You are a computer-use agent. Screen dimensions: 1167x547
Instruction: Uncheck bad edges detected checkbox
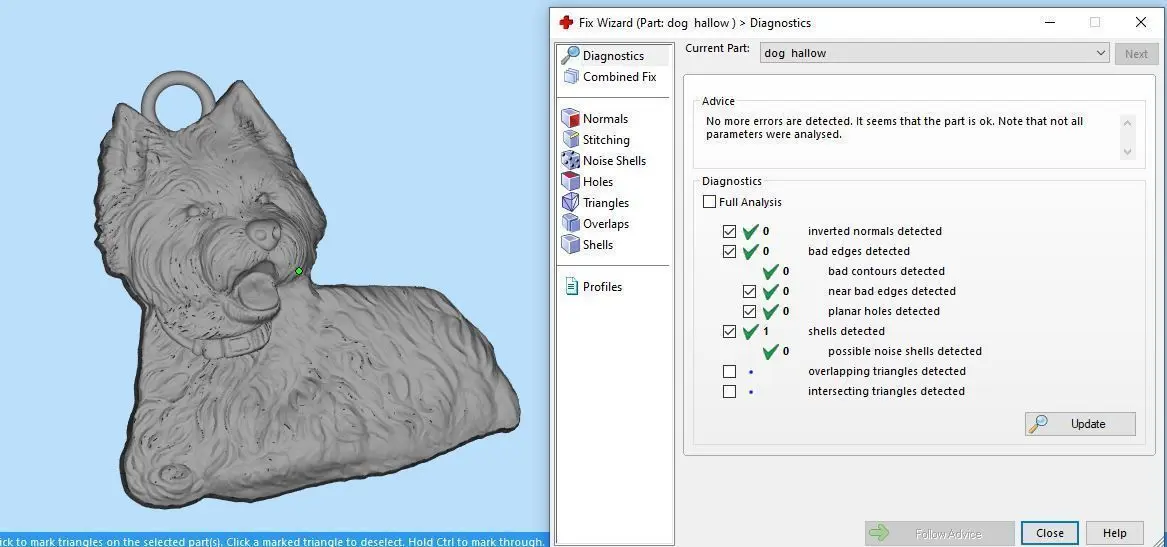729,252
